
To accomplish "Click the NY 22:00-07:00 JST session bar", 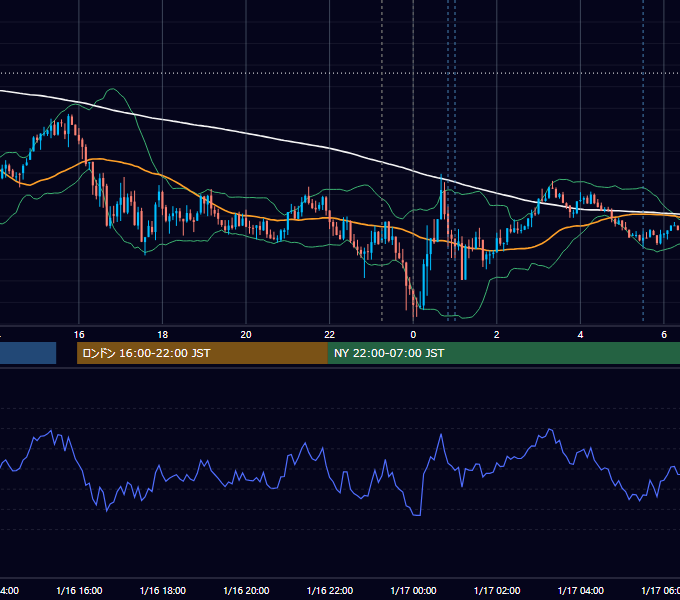I will [x=503, y=353].
